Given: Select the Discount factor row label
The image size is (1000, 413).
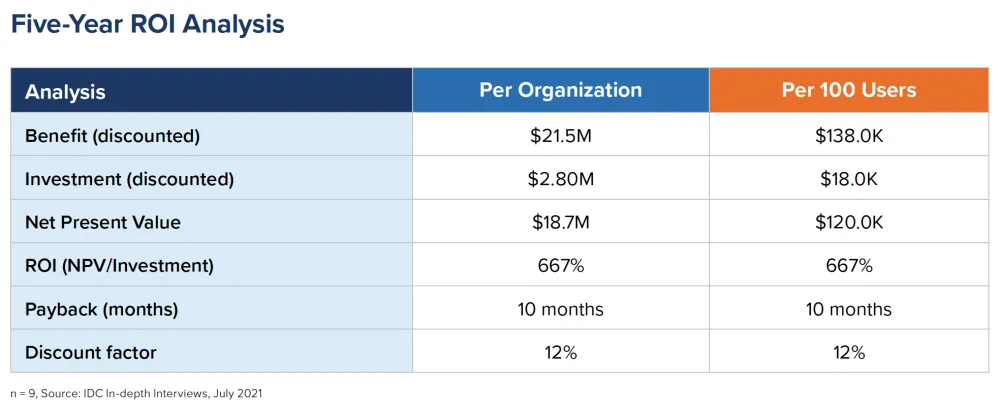Looking at the screenshot, I should click(x=91, y=352).
